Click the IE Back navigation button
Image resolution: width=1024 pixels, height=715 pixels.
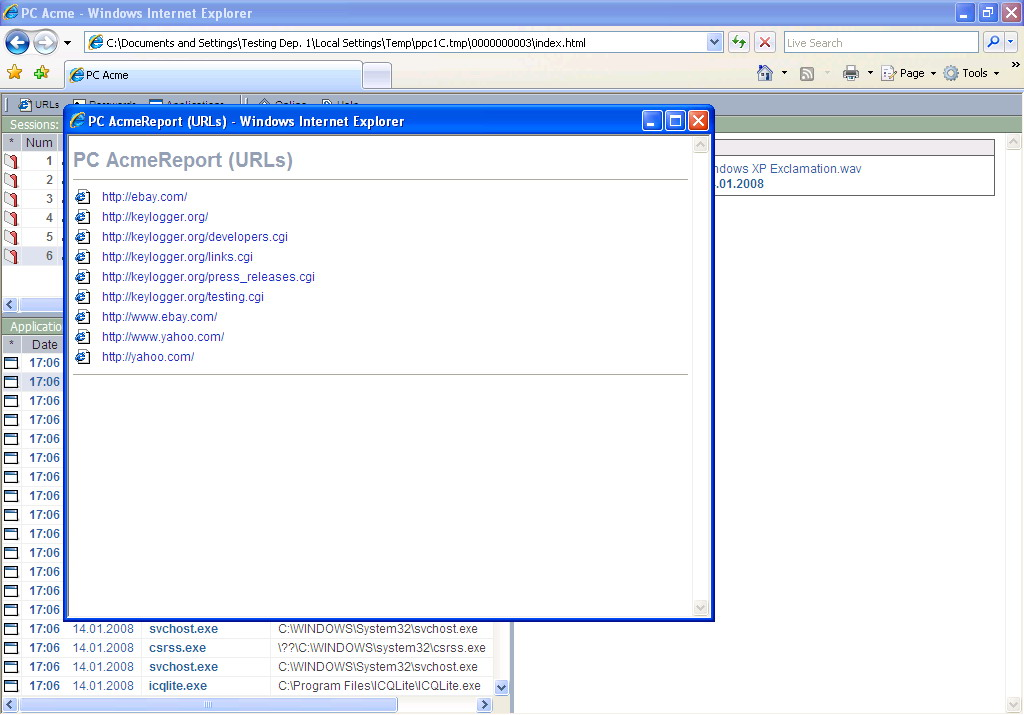(x=17, y=43)
